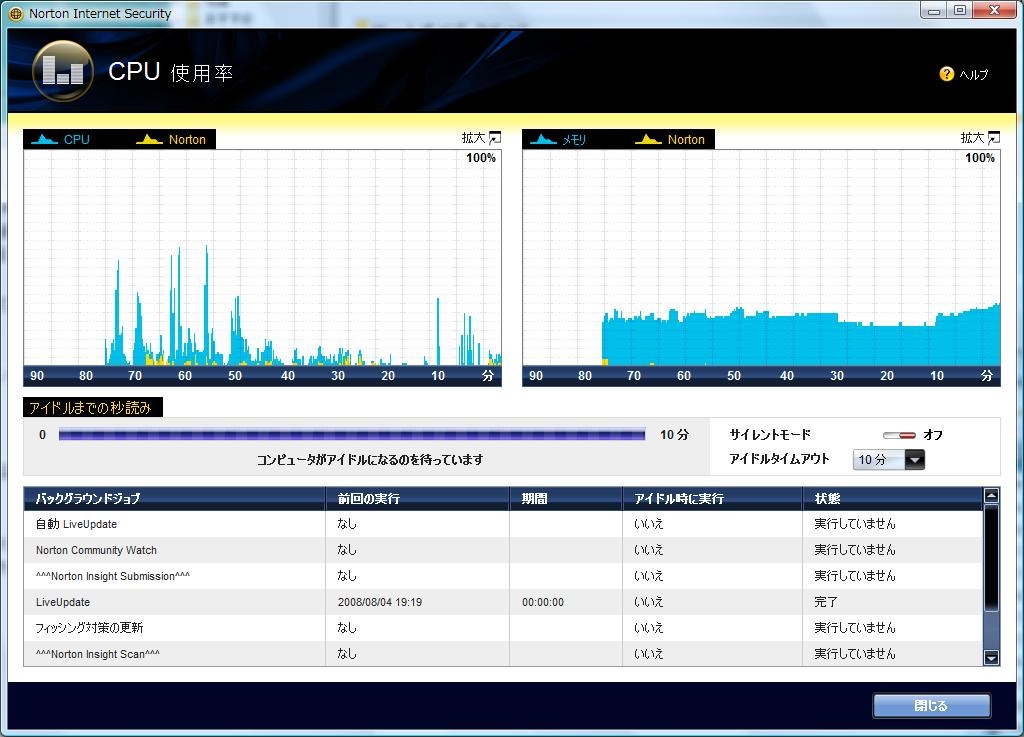Click the アイドルまでの秒読み heading
Screen dimensions: 1024x737
coord(92,407)
